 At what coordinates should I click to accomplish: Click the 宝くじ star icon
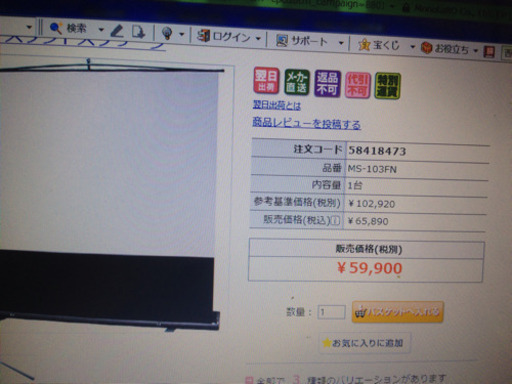pyautogui.click(x=364, y=44)
